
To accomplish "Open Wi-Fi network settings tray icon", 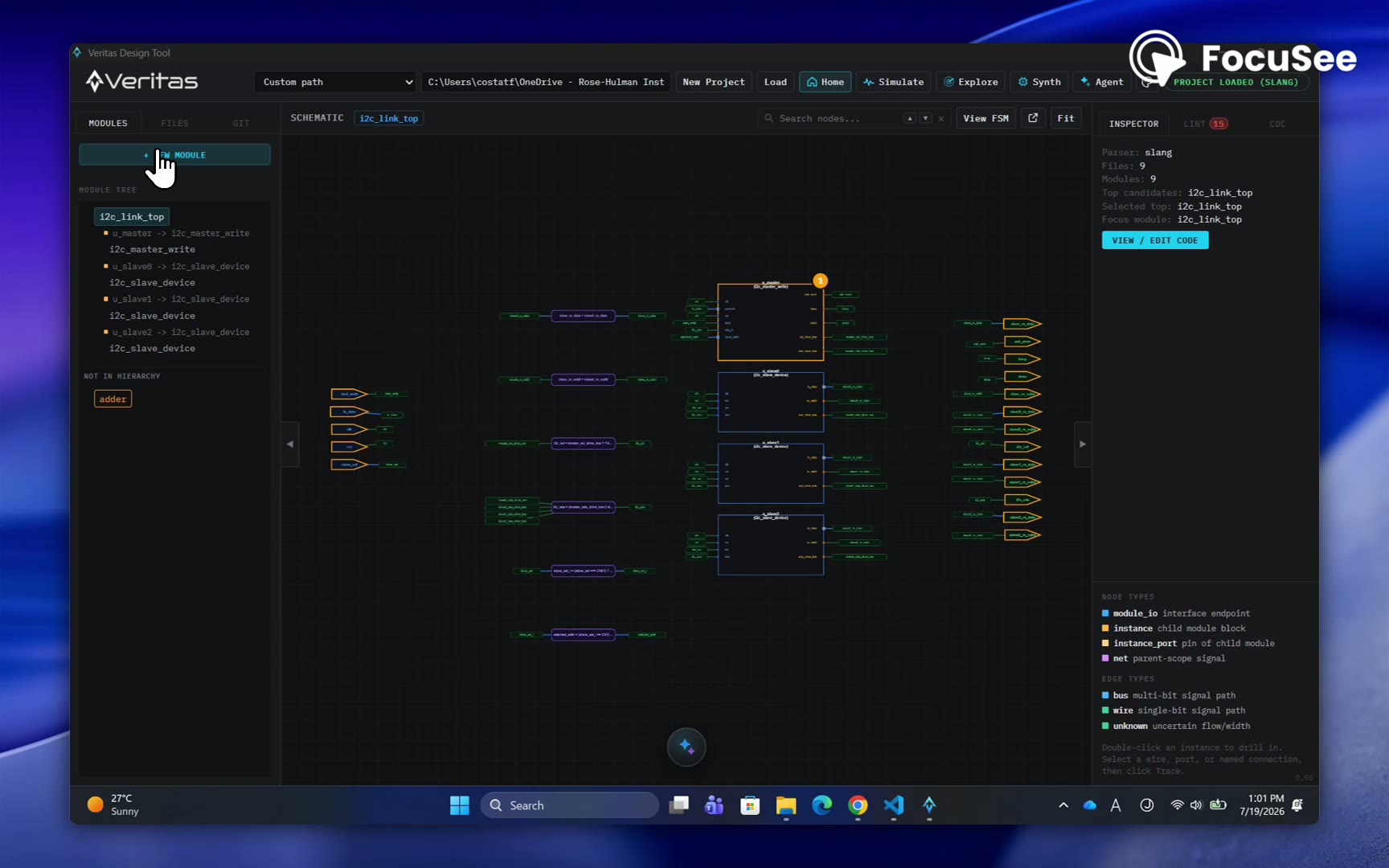I will [x=1177, y=805].
